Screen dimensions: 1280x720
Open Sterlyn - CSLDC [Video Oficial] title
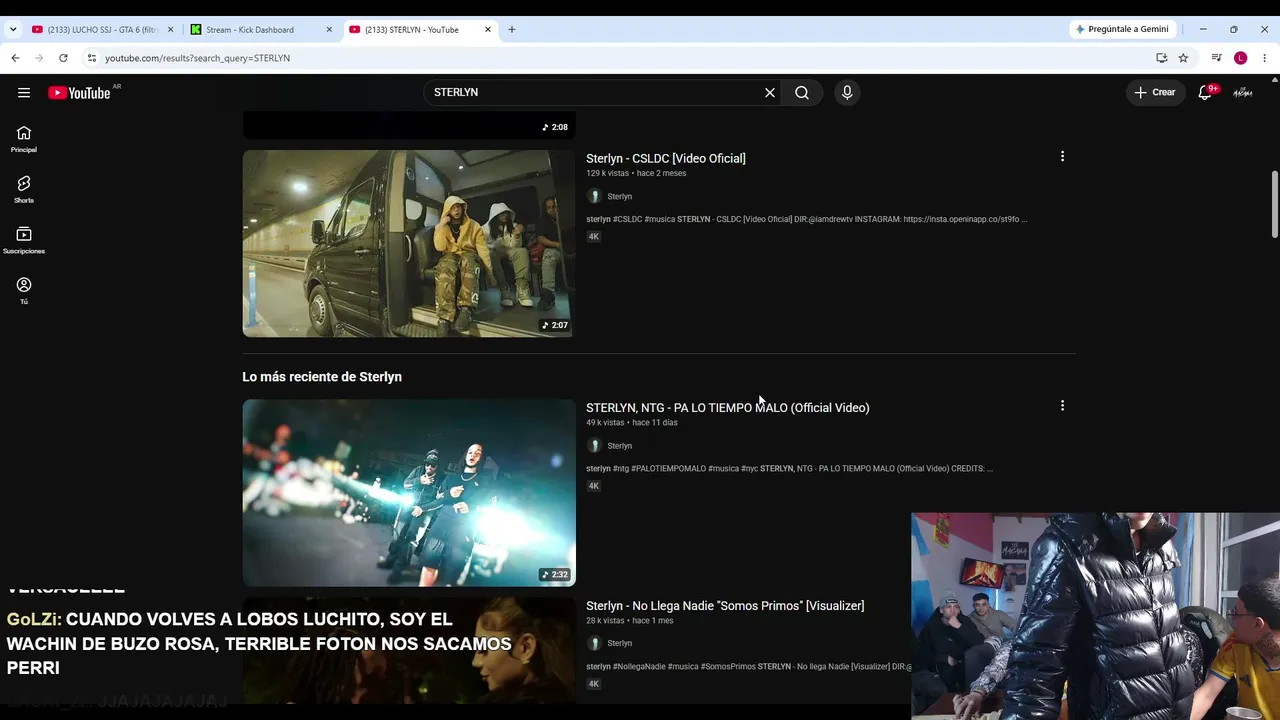click(666, 158)
